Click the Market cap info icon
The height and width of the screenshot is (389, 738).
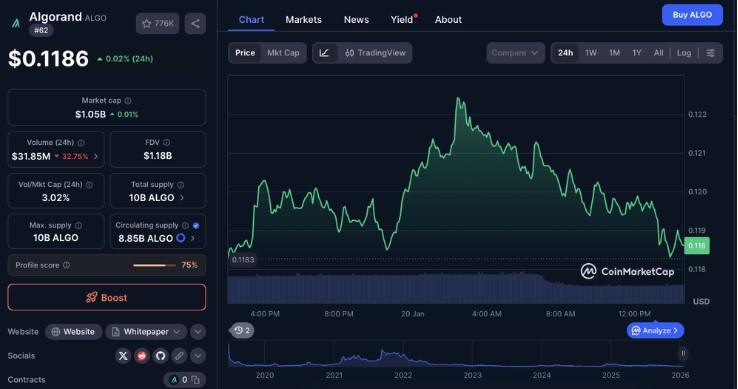point(128,101)
